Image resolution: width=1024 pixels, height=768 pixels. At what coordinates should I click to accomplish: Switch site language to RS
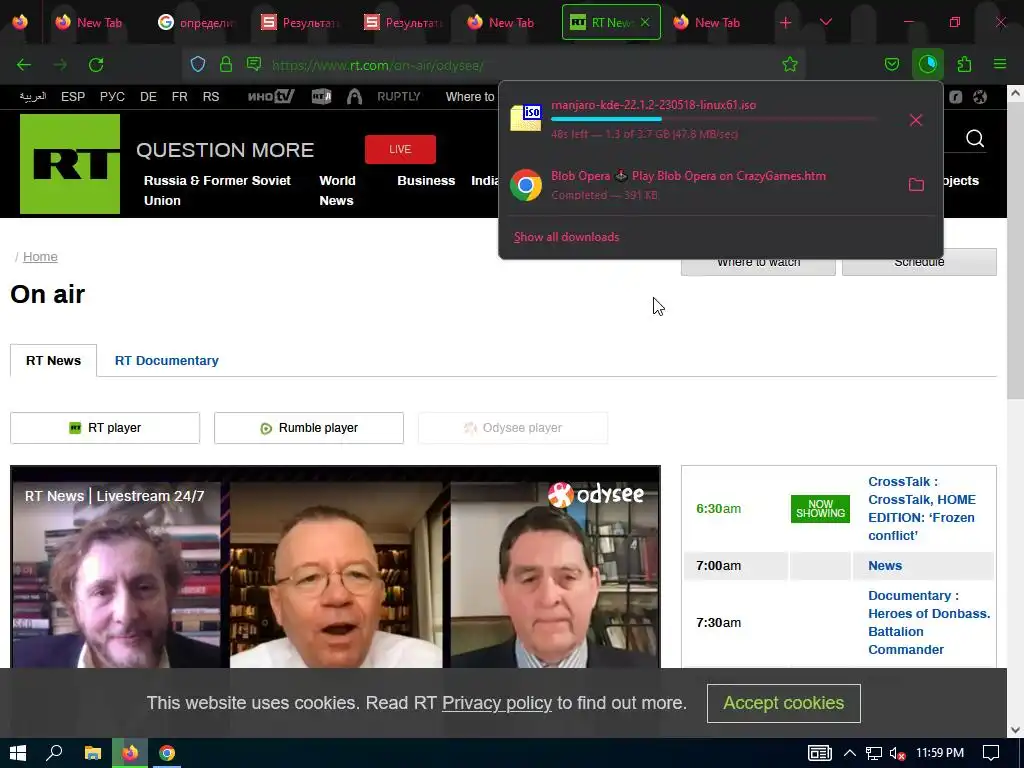click(211, 97)
